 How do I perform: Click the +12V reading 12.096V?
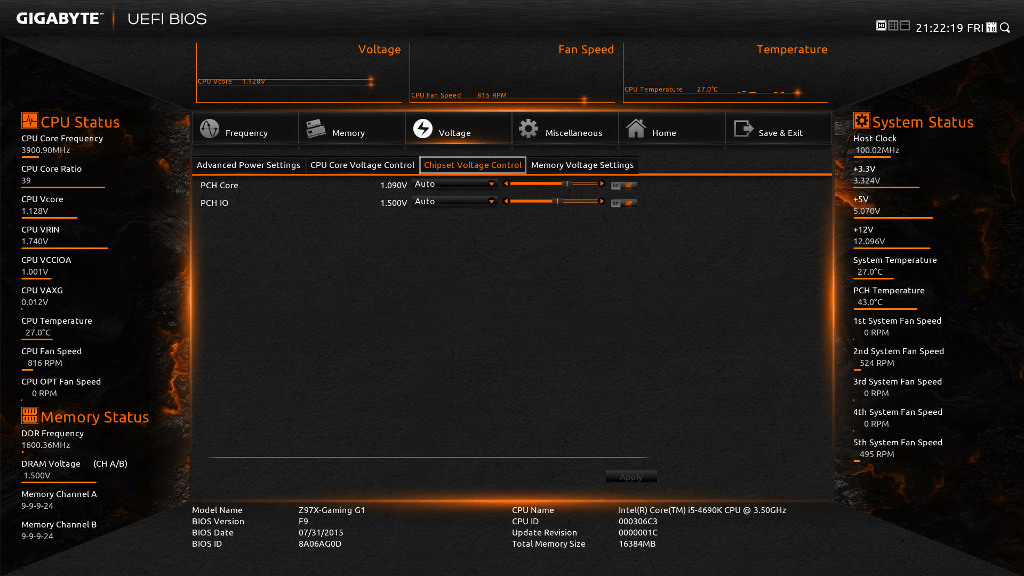point(869,242)
